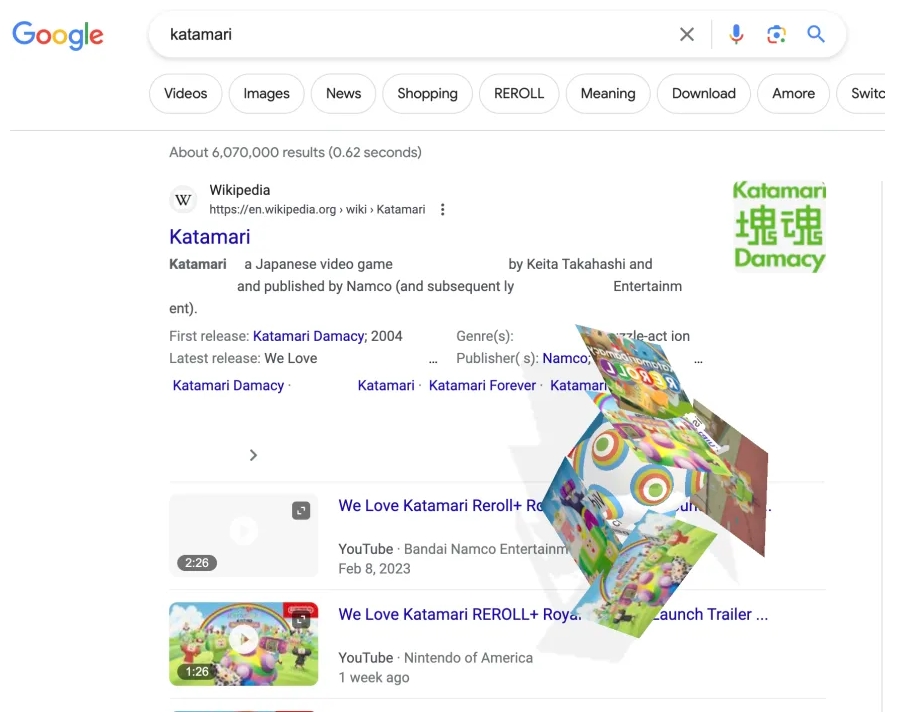The image size is (898, 717).
Task: Open the Shopping filter
Action: pyautogui.click(x=427, y=93)
